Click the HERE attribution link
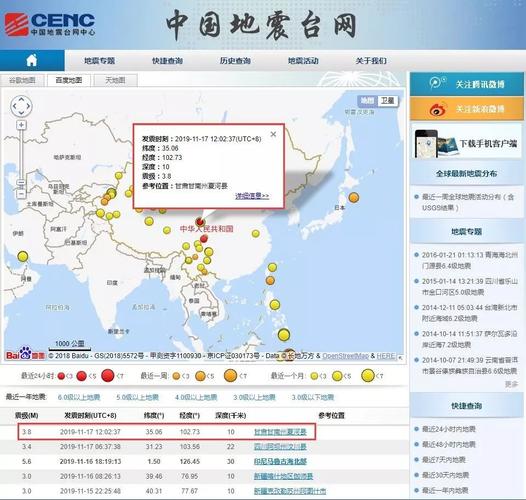Screen dimensions: 526x500 click(x=386, y=356)
